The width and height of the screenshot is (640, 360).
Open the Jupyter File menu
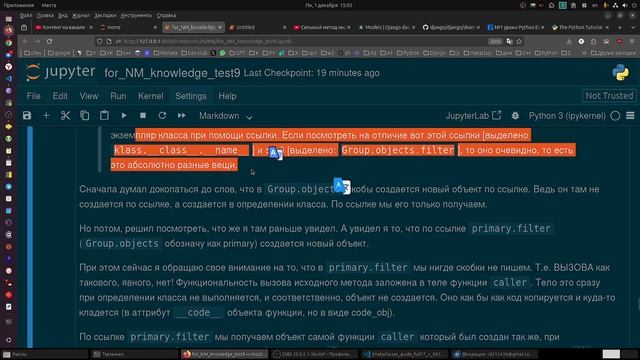(33, 96)
